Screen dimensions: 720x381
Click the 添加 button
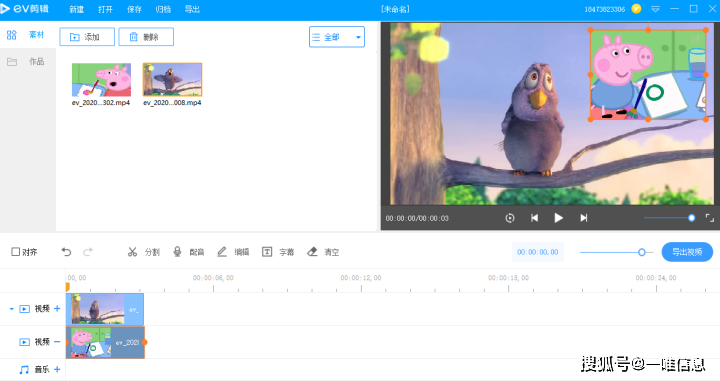(x=87, y=37)
